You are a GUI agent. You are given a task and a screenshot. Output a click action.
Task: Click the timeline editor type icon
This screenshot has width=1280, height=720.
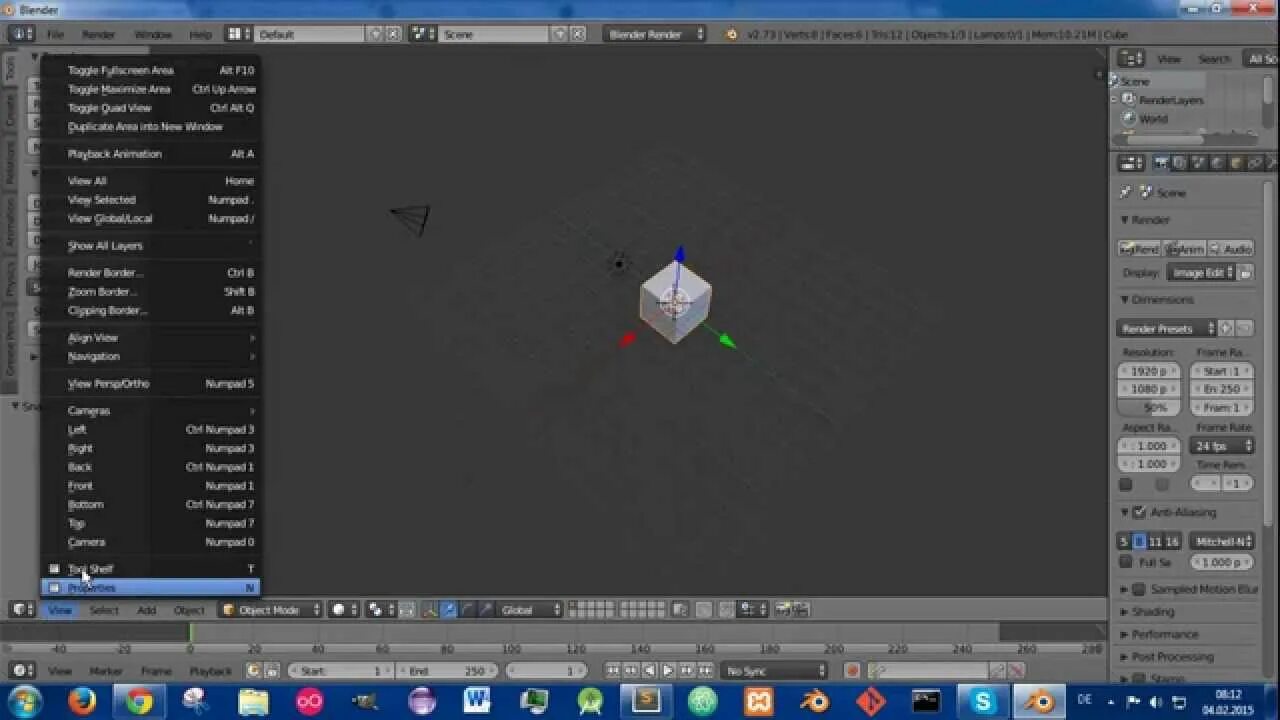tap(22, 671)
